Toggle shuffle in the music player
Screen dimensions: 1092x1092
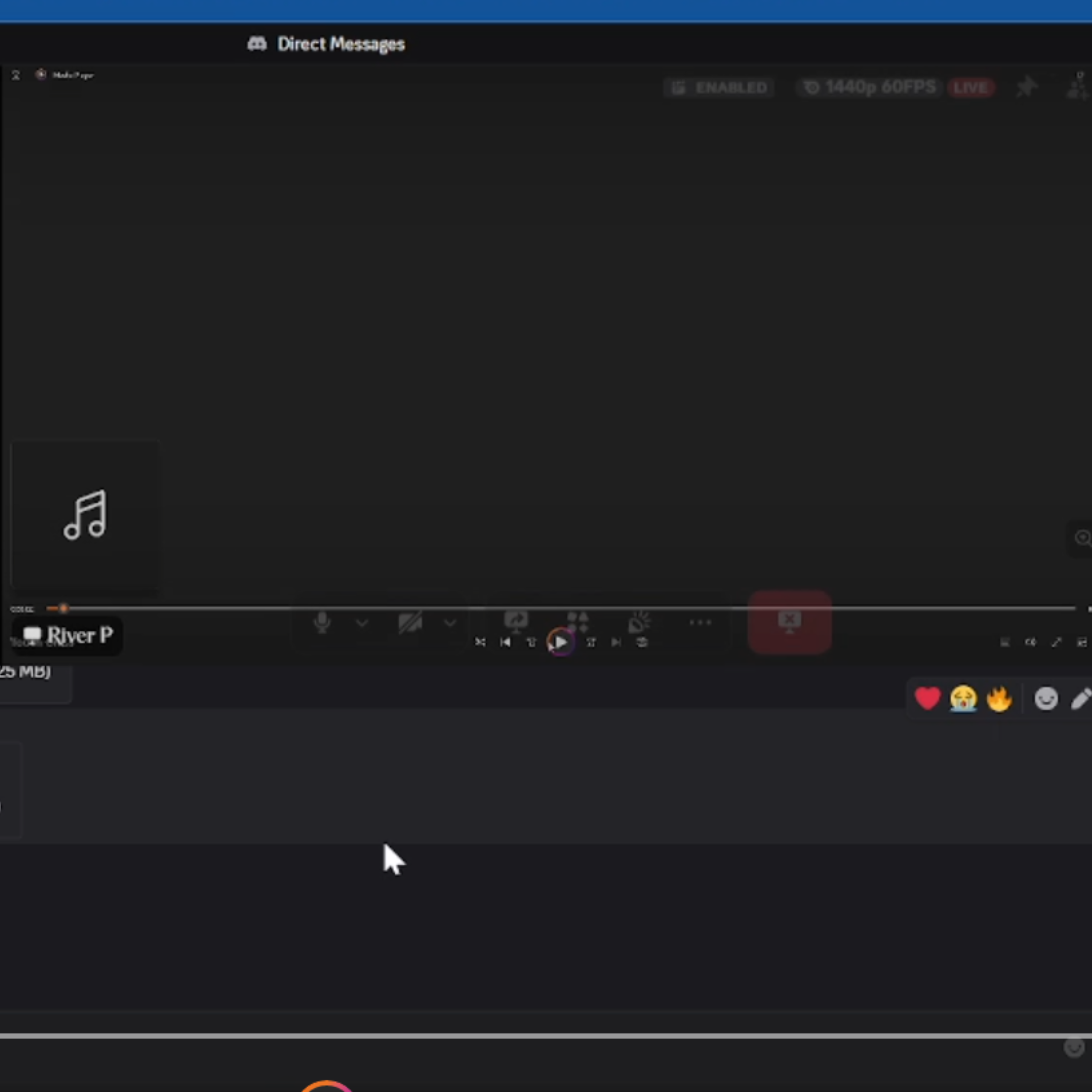[480, 642]
